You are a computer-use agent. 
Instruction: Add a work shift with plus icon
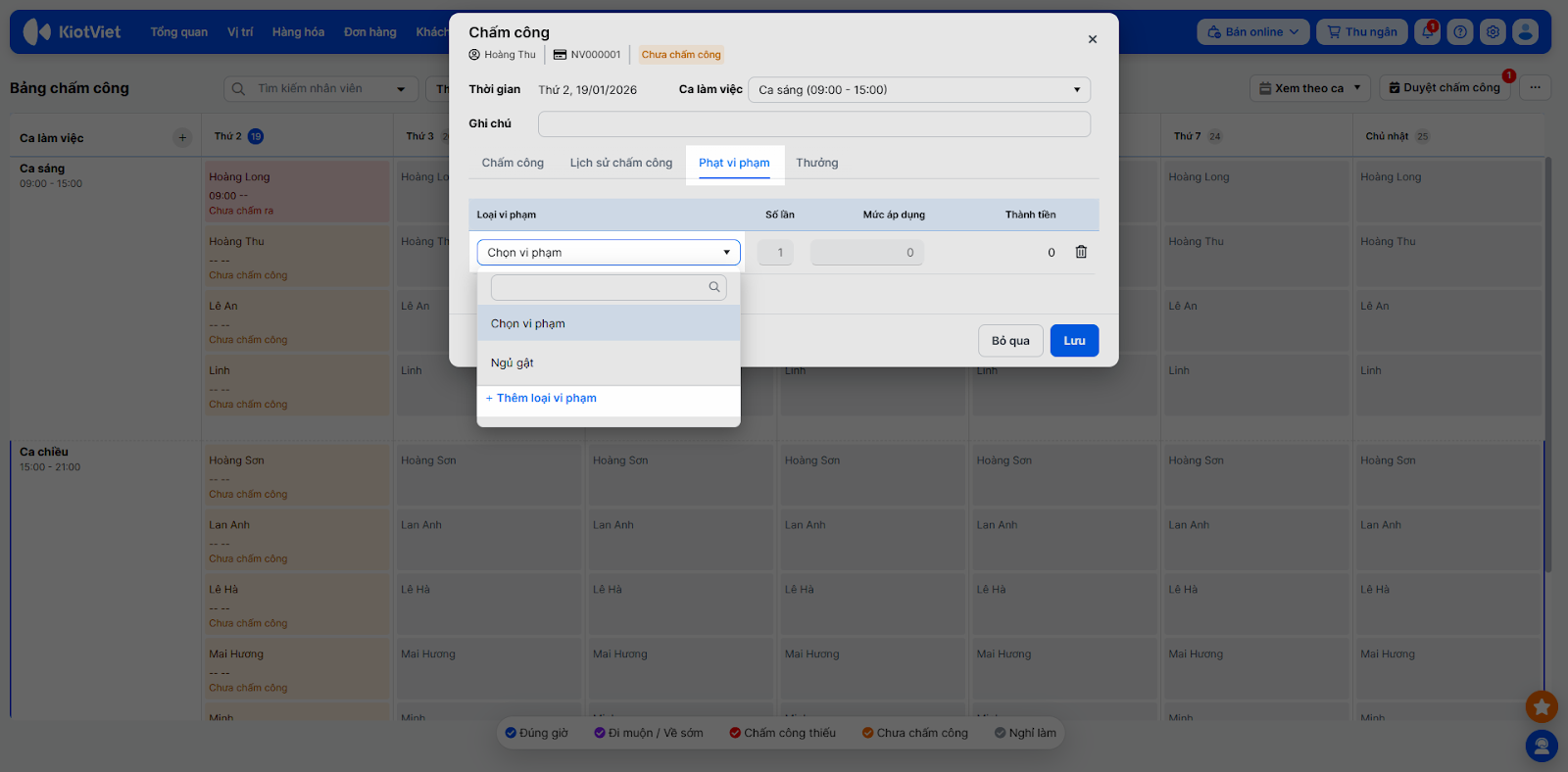pyautogui.click(x=182, y=138)
